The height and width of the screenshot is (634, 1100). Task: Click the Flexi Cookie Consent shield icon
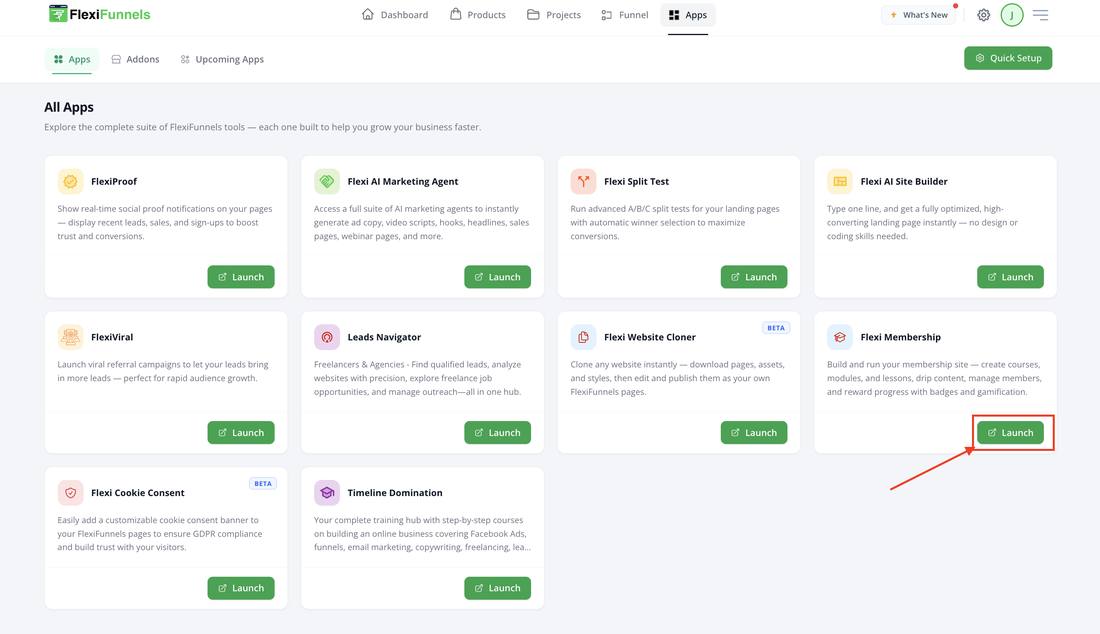(70, 493)
